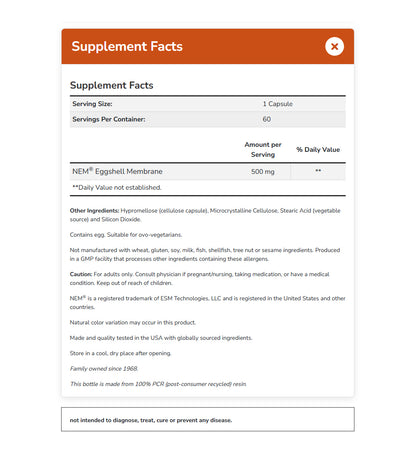The width and height of the screenshot is (416, 465).
Task: Click the Amount per Serving column header
Action: [x=263, y=149]
